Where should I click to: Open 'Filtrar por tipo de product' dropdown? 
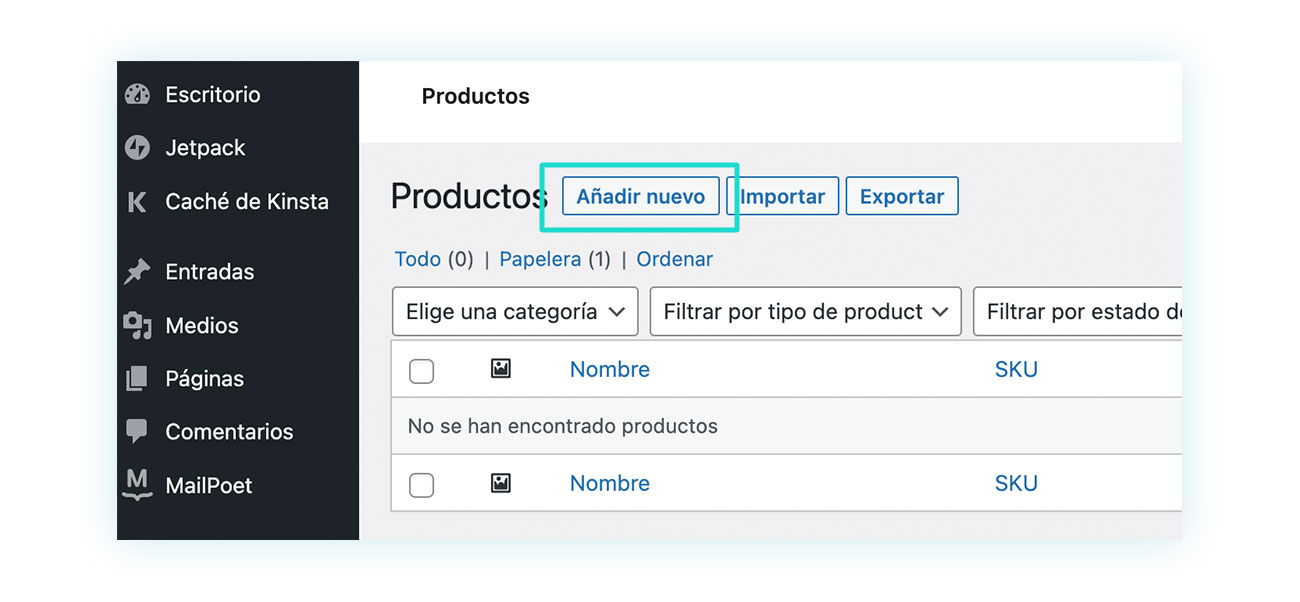(x=805, y=312)
